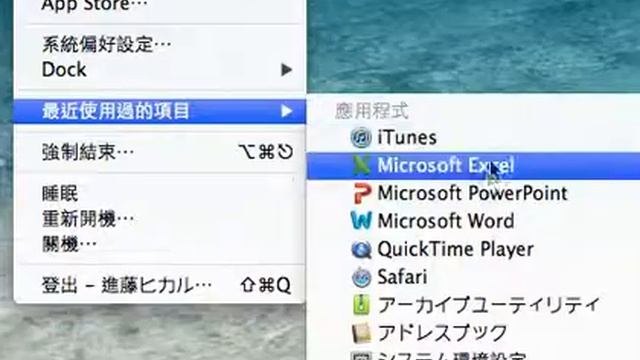This screenshot has height=360, width=640.
Task: Expand the Dock submenu arrow
Action: click(x=287, y=70)
